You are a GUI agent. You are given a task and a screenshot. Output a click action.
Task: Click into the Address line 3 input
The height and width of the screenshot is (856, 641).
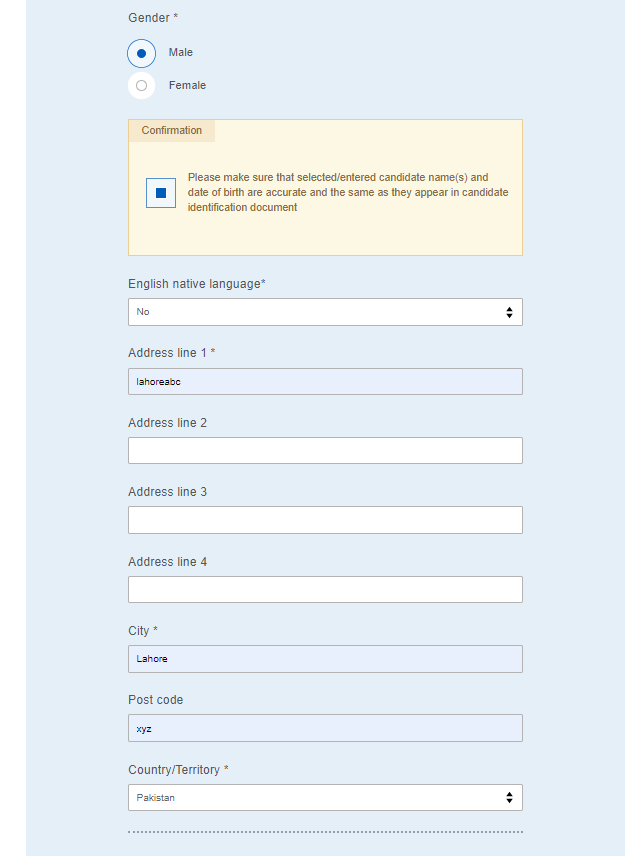pos(325,520)
